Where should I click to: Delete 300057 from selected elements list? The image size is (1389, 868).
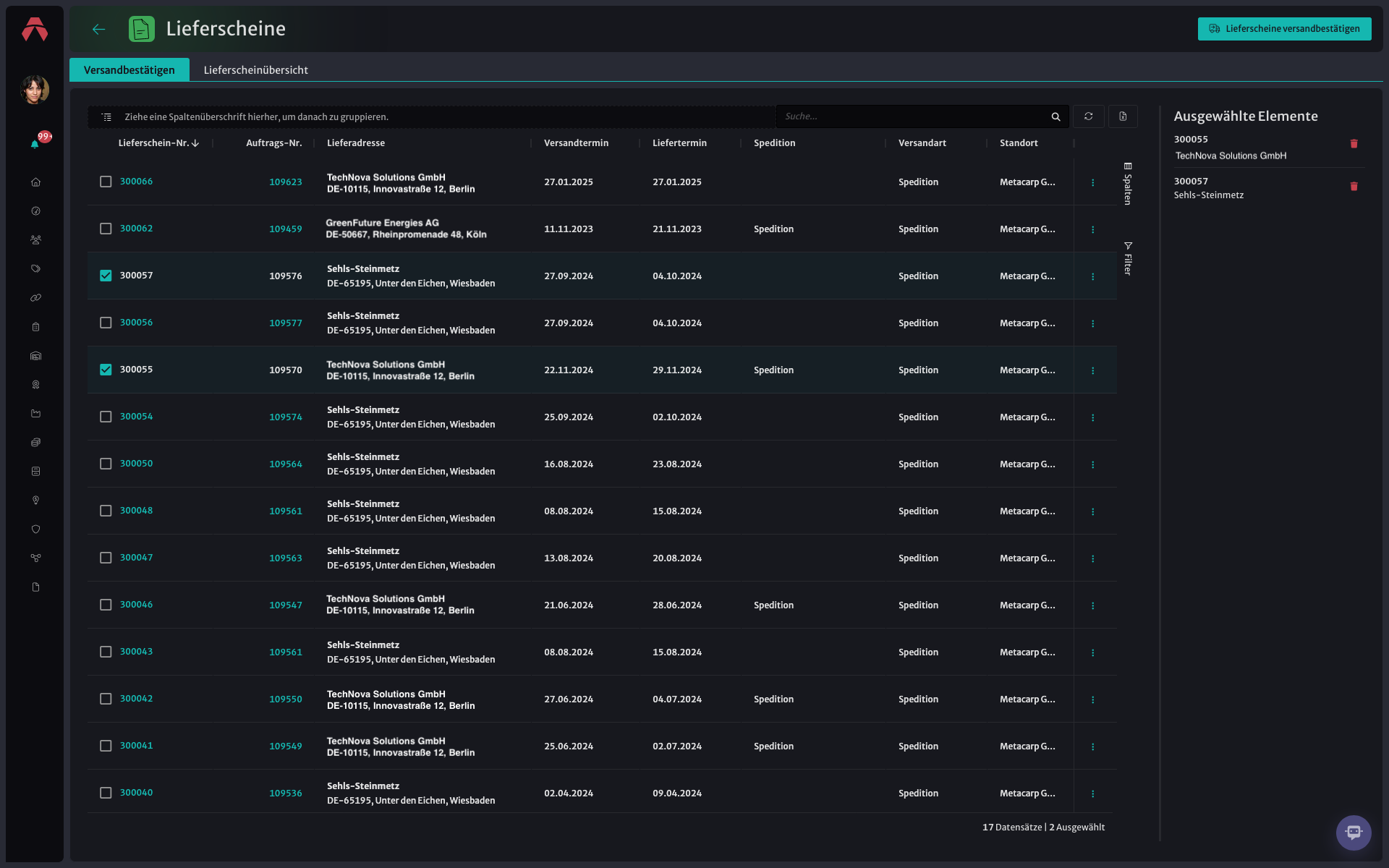click(1354, 187)
